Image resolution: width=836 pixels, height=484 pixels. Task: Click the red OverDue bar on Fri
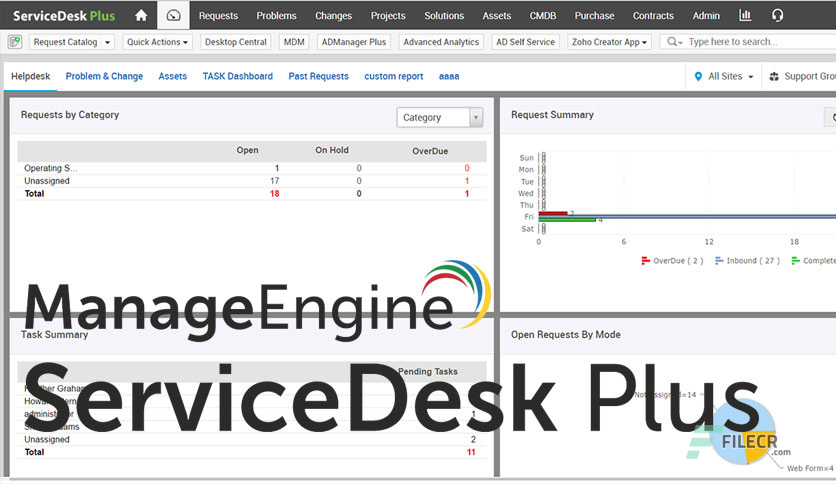pyautogui.click(x=553, y=213)
